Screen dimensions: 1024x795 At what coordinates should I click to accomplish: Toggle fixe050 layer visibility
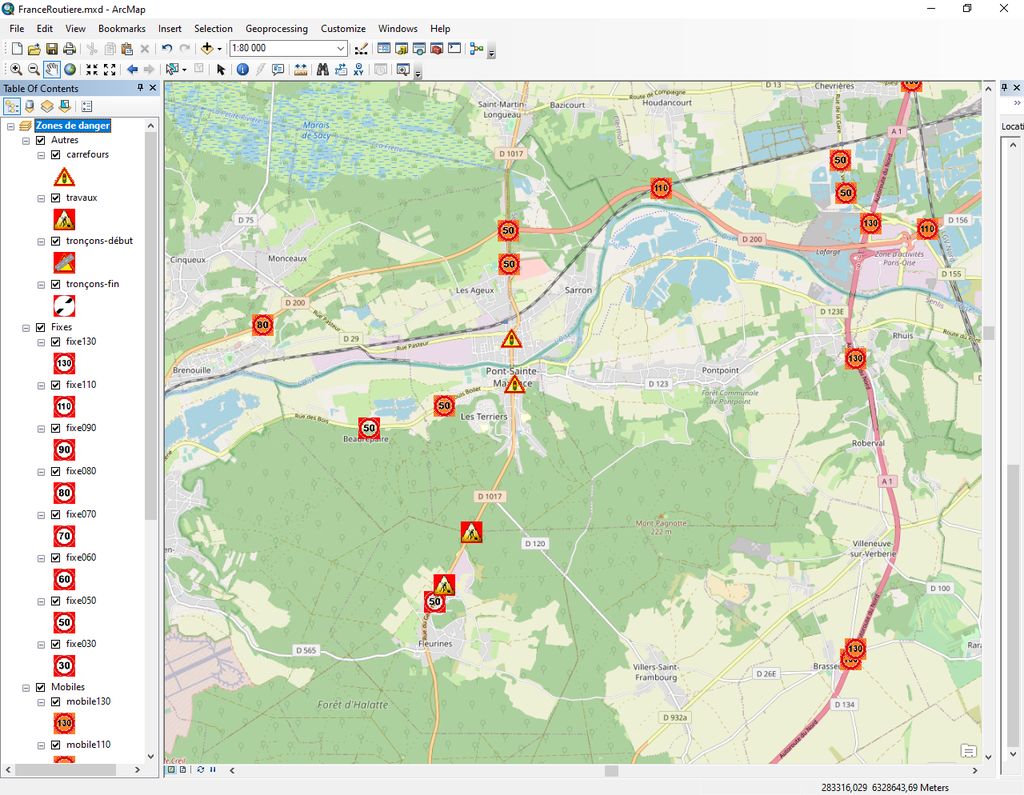coord(56,601)
